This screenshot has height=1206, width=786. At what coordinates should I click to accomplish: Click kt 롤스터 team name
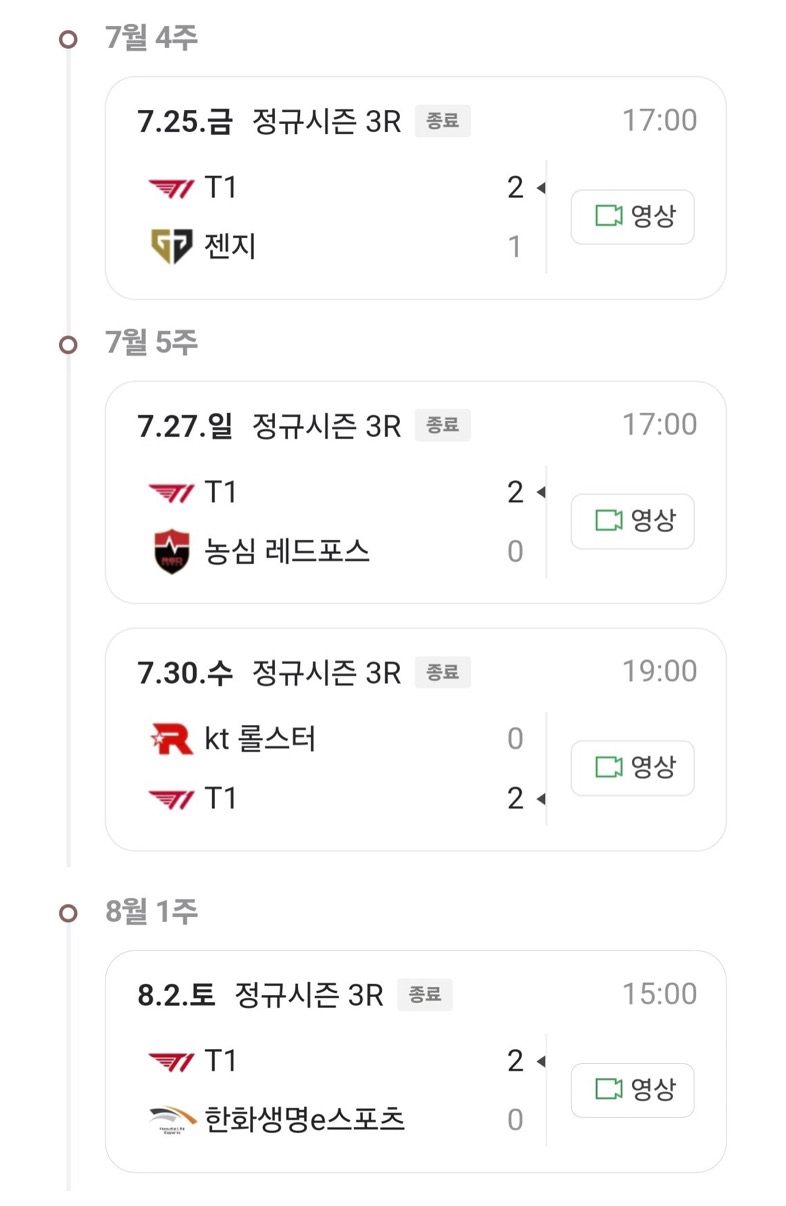[x=260, y=740]
